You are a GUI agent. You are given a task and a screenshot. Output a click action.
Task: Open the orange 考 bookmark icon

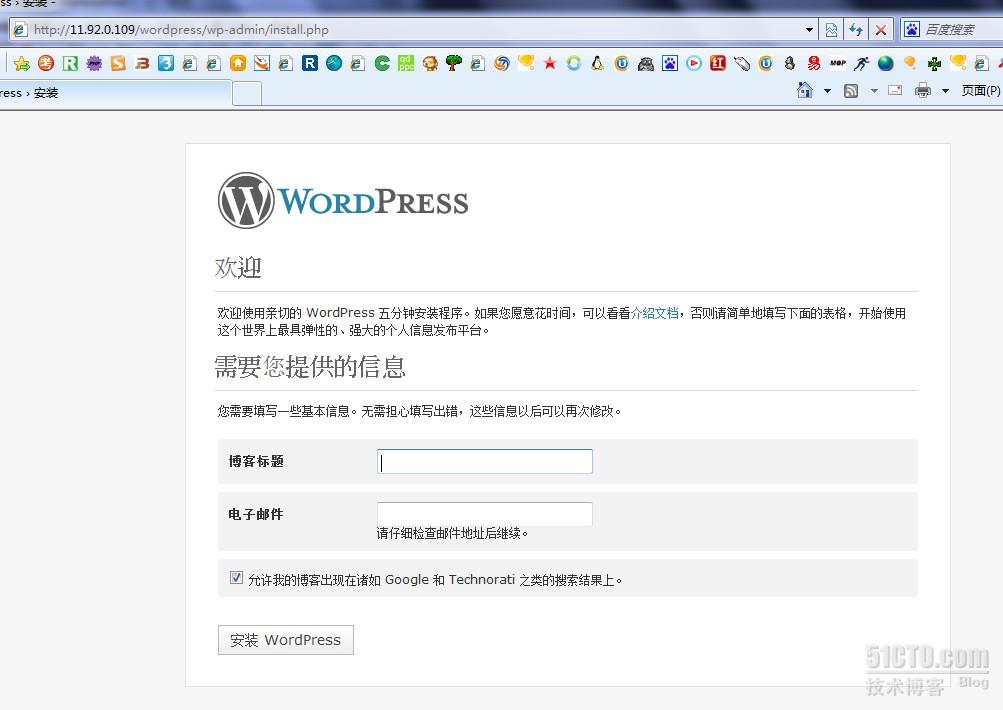[46, 63]
